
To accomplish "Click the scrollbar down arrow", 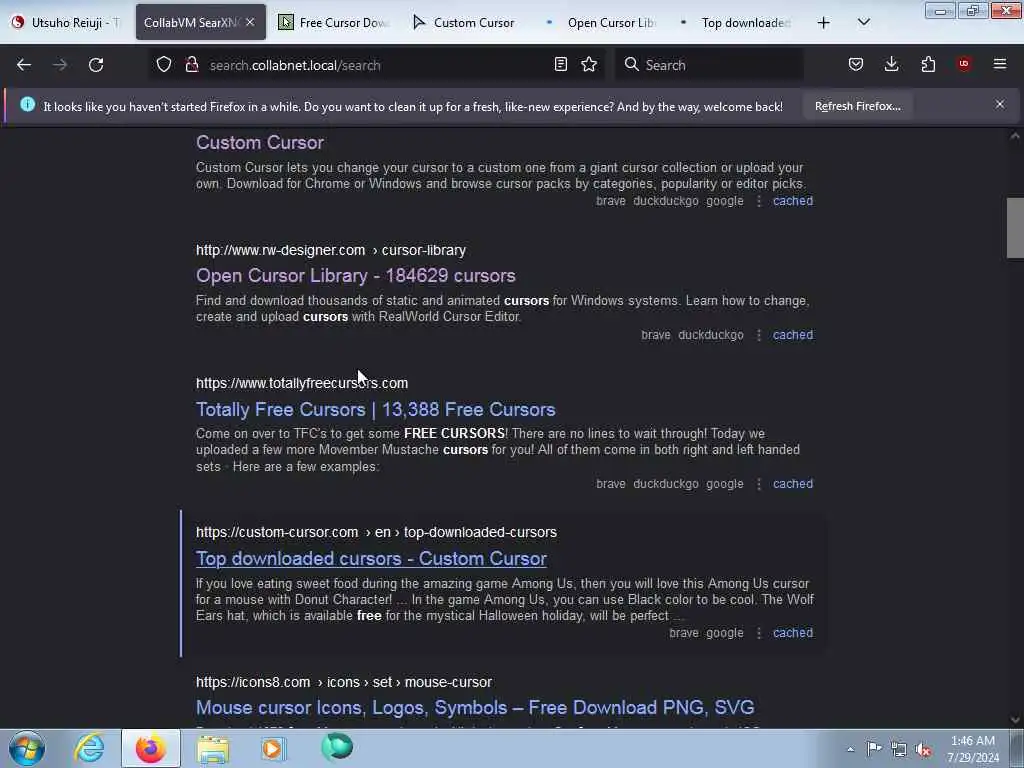I will coord(1015,720).
